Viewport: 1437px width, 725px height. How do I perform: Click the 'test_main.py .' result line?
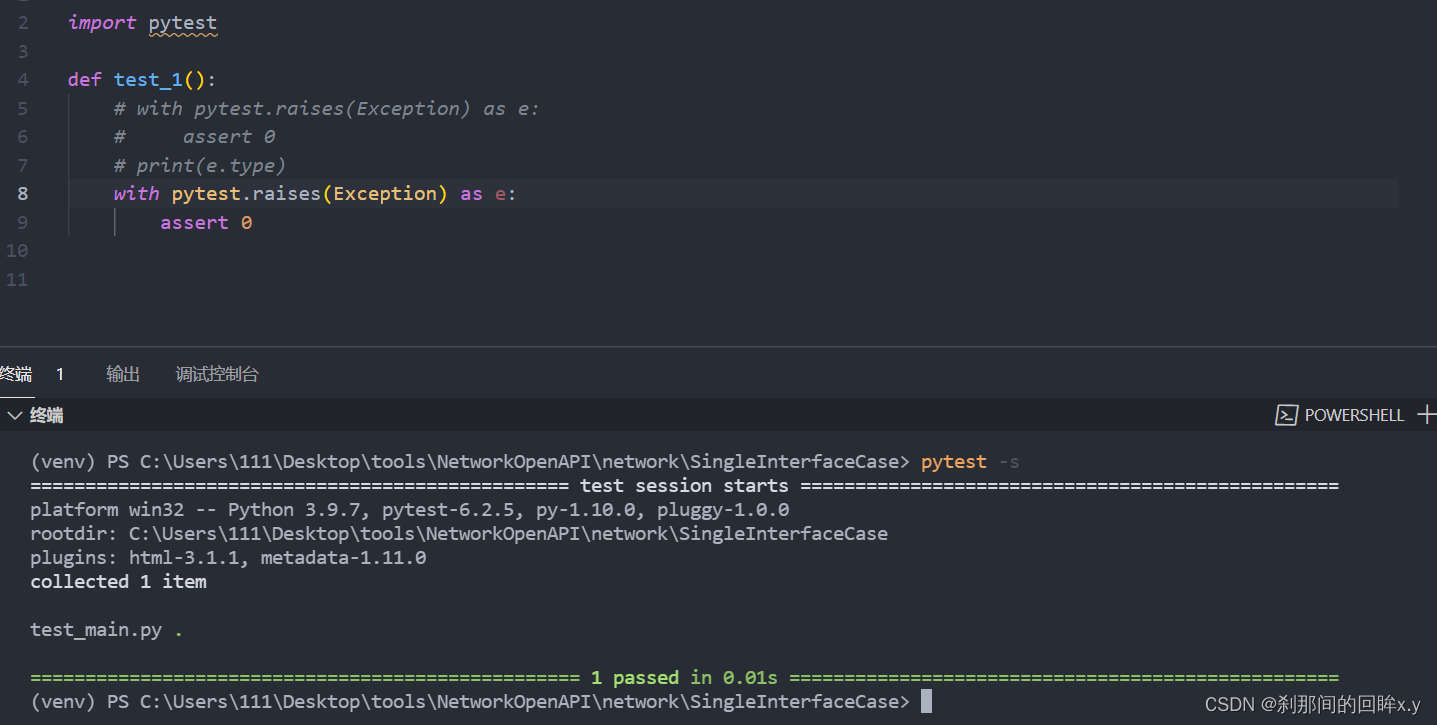(x=107, y=630)
